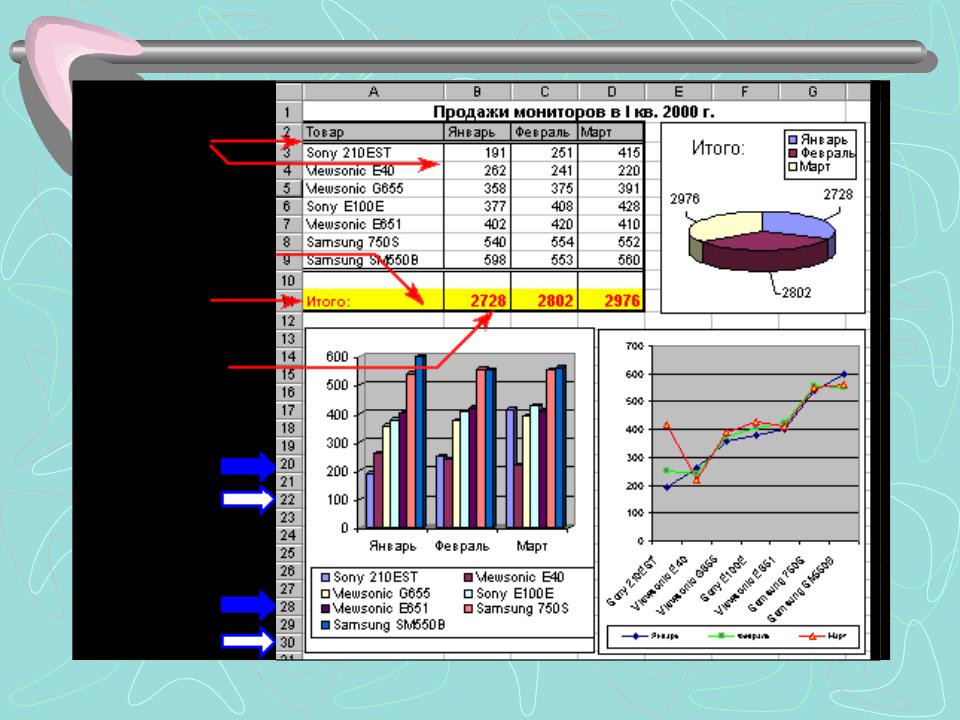Click cell with value 358
Image resolution: width=960 pixels, height=720 pixels.
[x=478, y=188]
